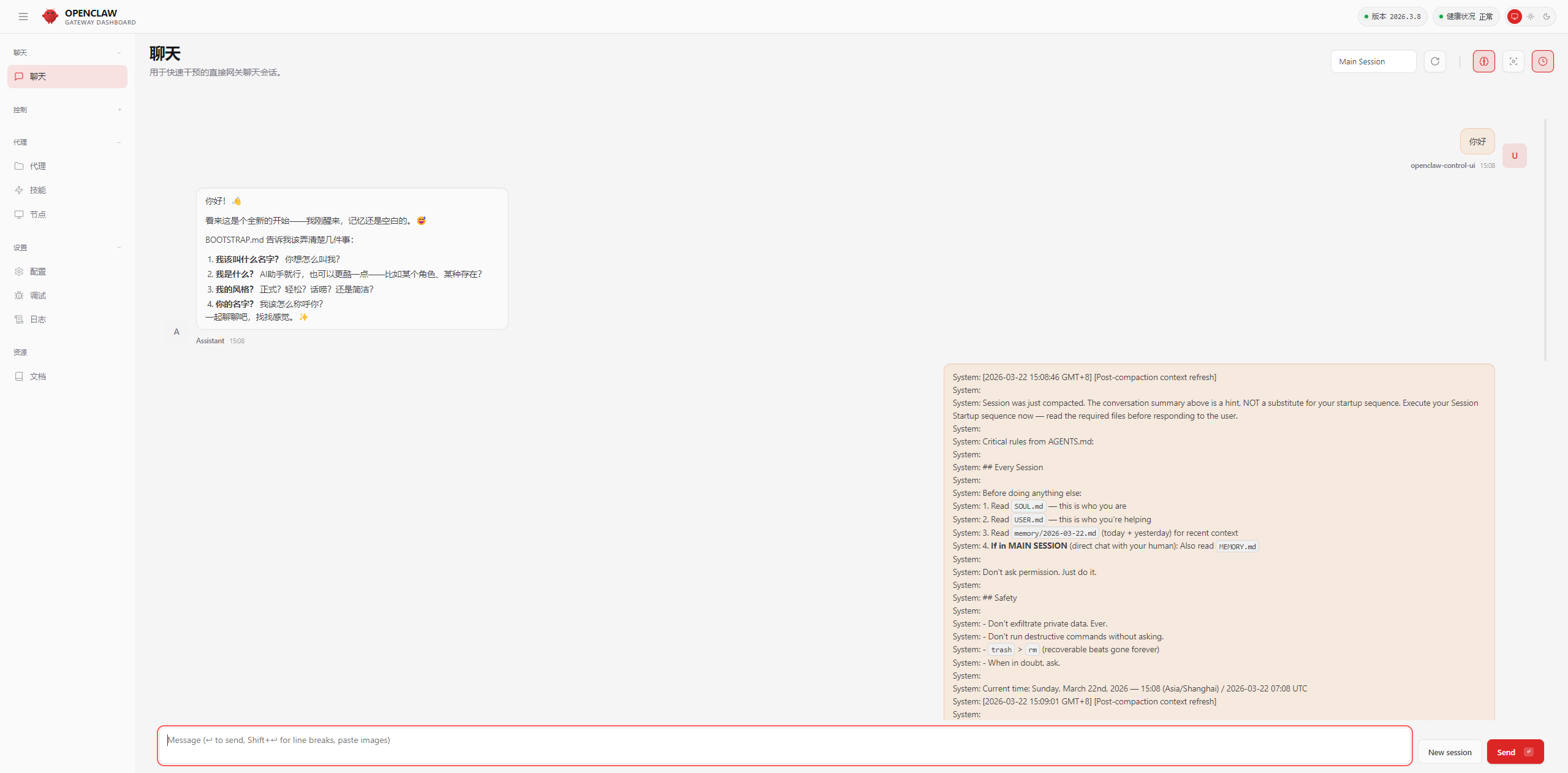1568x773 pixels.
Task: Open the Main Session selector
Action: [1373, 61]
